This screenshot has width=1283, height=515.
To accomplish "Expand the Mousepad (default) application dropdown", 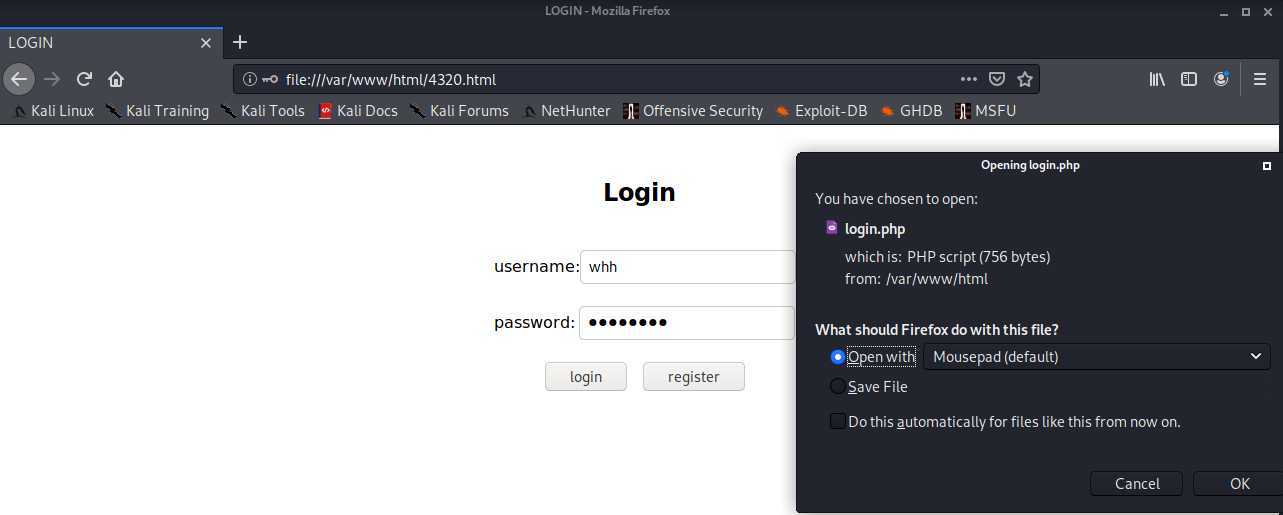I will 1097,356.
